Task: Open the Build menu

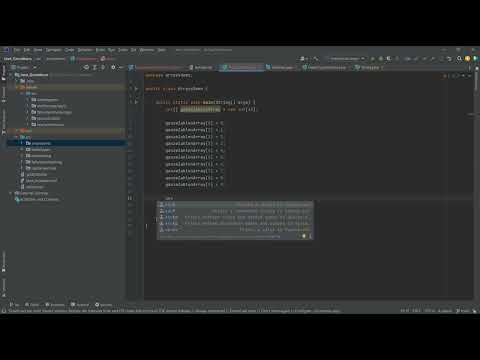Action: coord(100,50)
